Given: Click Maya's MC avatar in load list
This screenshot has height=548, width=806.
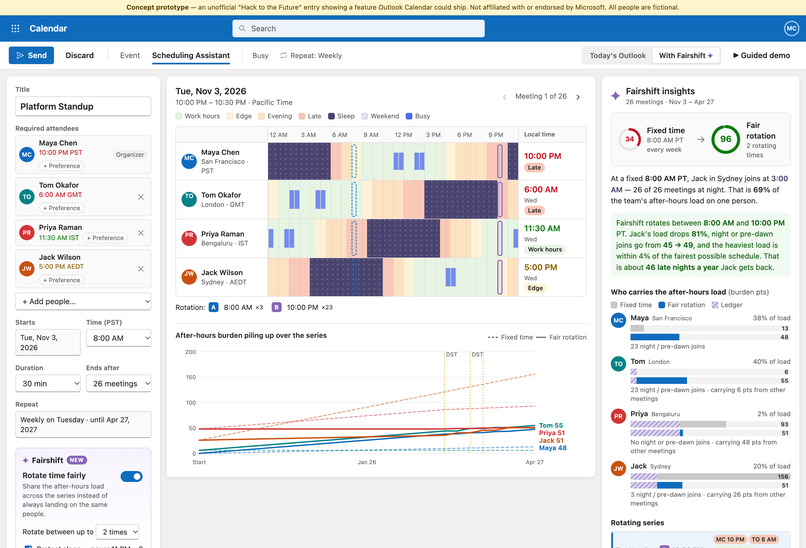Looking at the screenshot, I should pyautogui.click(x=618, y=320).
